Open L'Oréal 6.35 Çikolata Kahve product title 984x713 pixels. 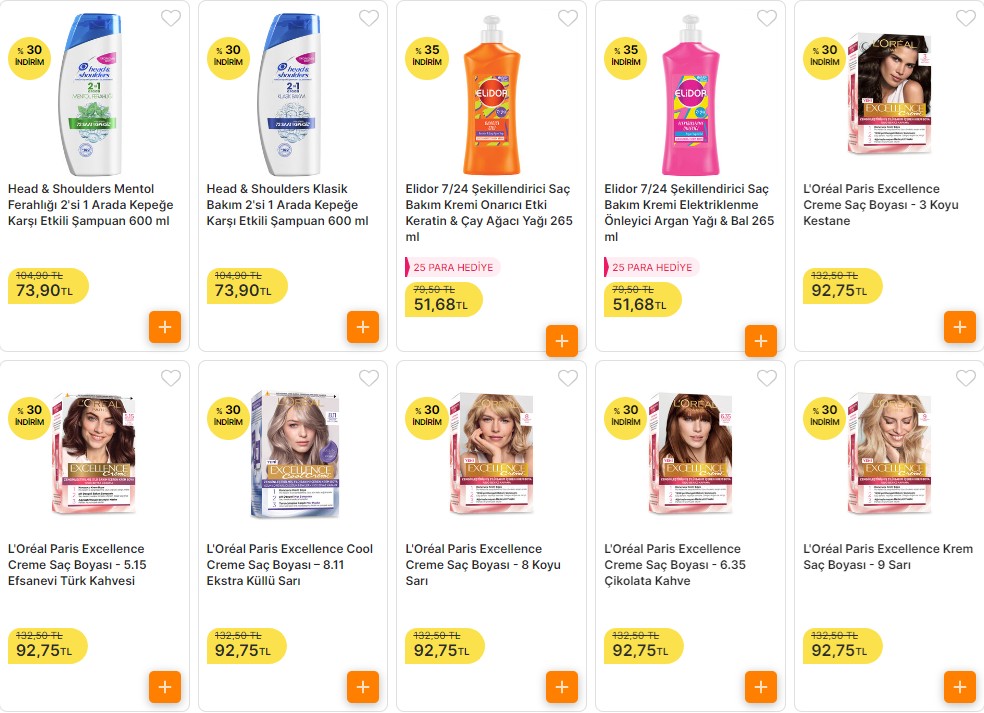[675, 565]
